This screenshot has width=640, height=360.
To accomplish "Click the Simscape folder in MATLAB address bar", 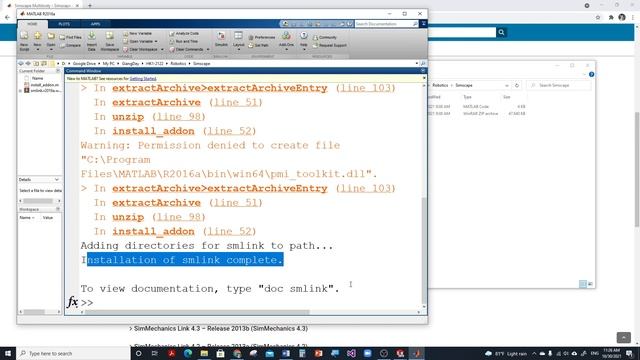I will 202,64.
